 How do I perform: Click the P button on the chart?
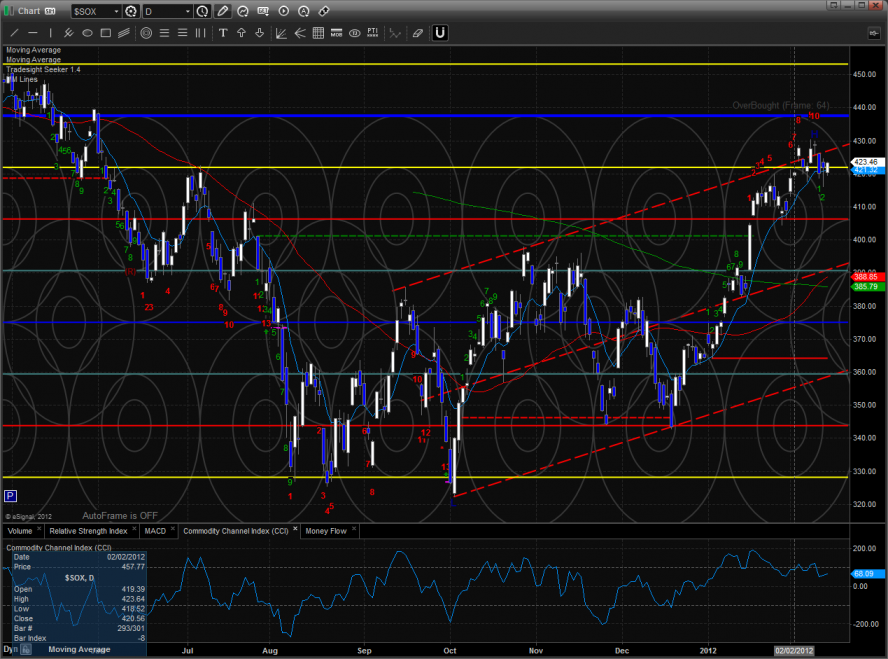[10, 496]
